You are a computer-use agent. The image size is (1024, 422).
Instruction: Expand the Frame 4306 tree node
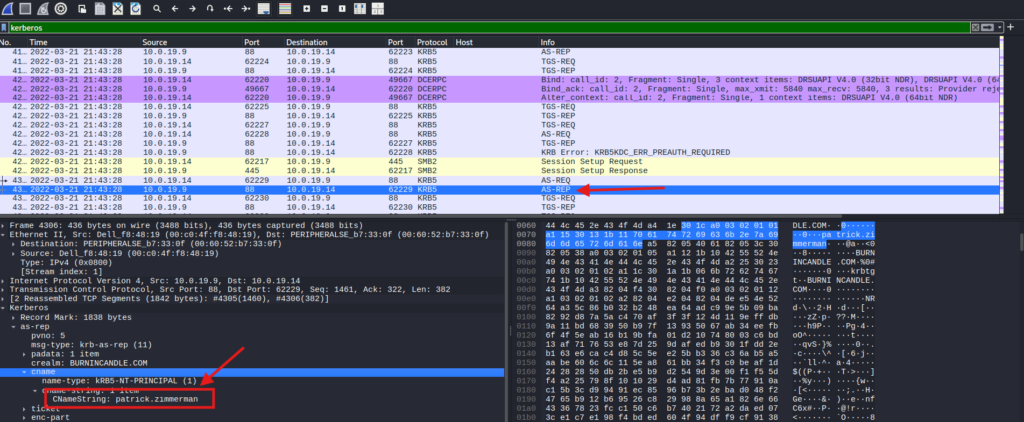point(4,228)
